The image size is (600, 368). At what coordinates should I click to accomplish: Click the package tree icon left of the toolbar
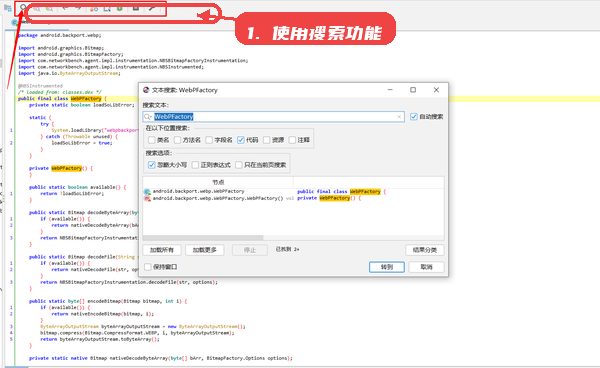[x=8, y=8]
